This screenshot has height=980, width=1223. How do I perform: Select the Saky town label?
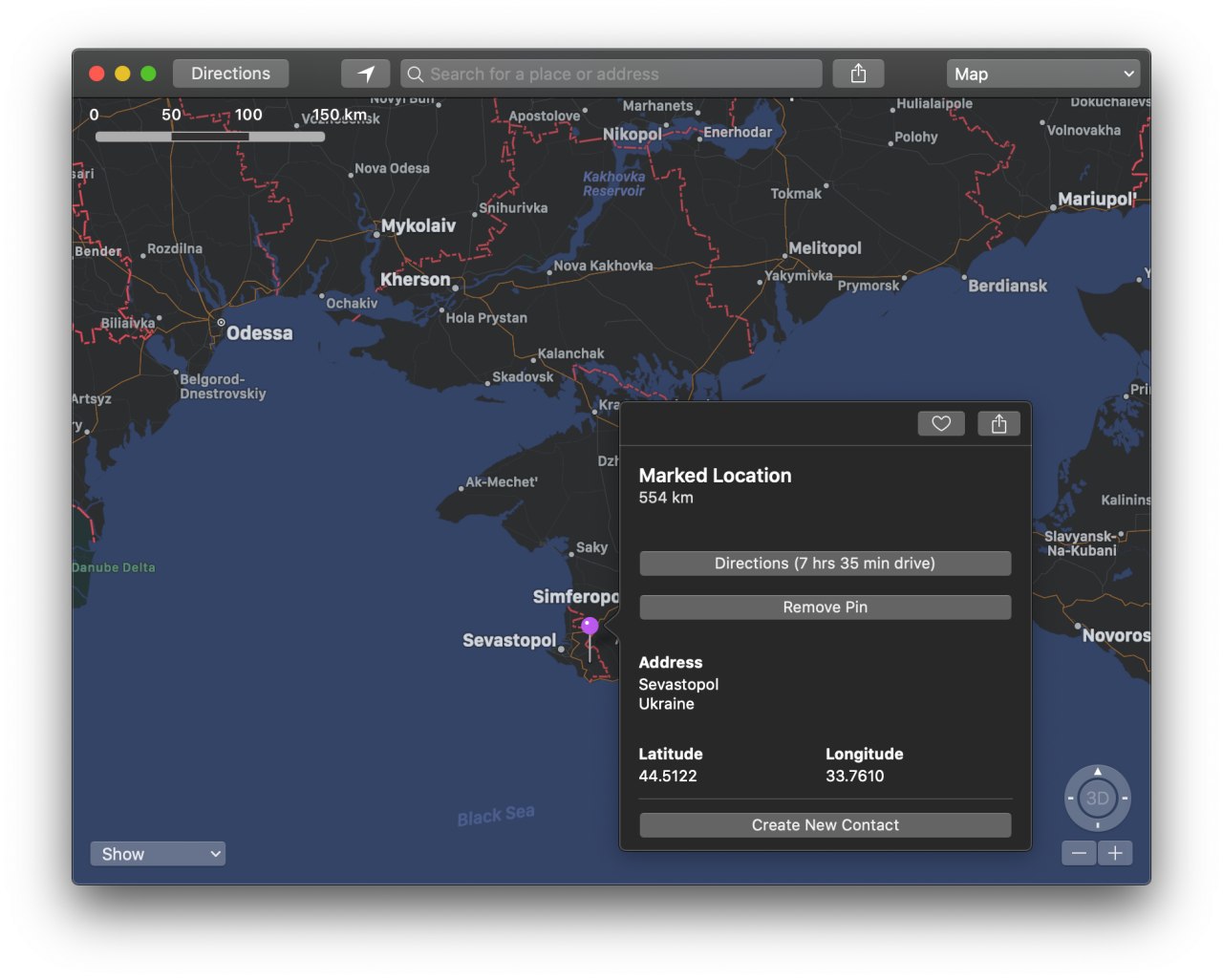point(591,547)
